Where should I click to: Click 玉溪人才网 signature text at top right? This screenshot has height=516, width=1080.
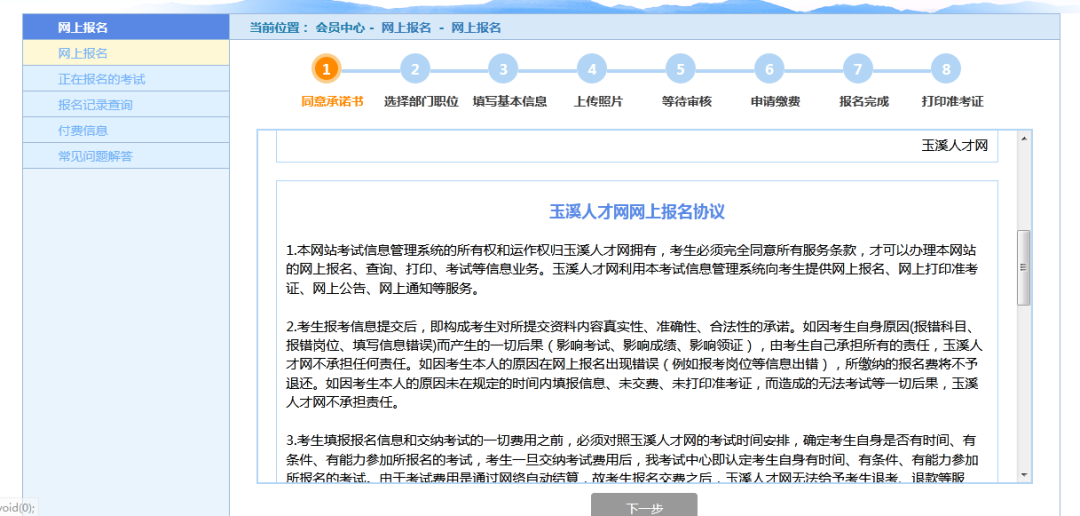click(x=955, y=145)
